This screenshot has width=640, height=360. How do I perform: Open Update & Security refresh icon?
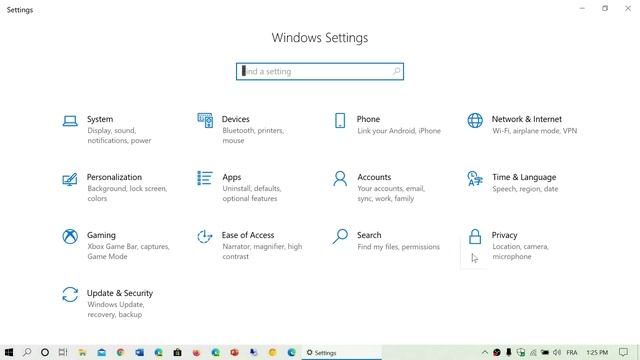pyautogui.click(x=70, y=295)
